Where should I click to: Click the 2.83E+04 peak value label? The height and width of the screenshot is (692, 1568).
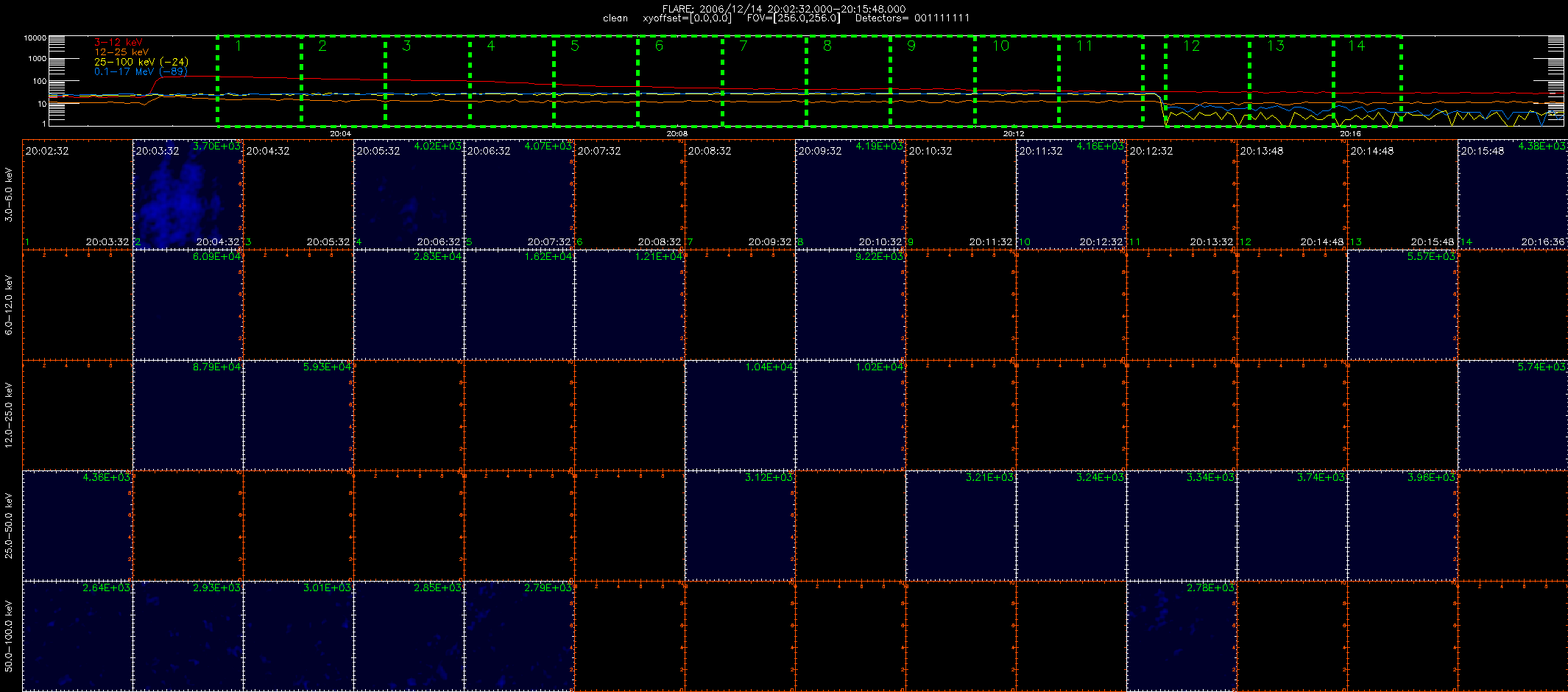[437, 257]
